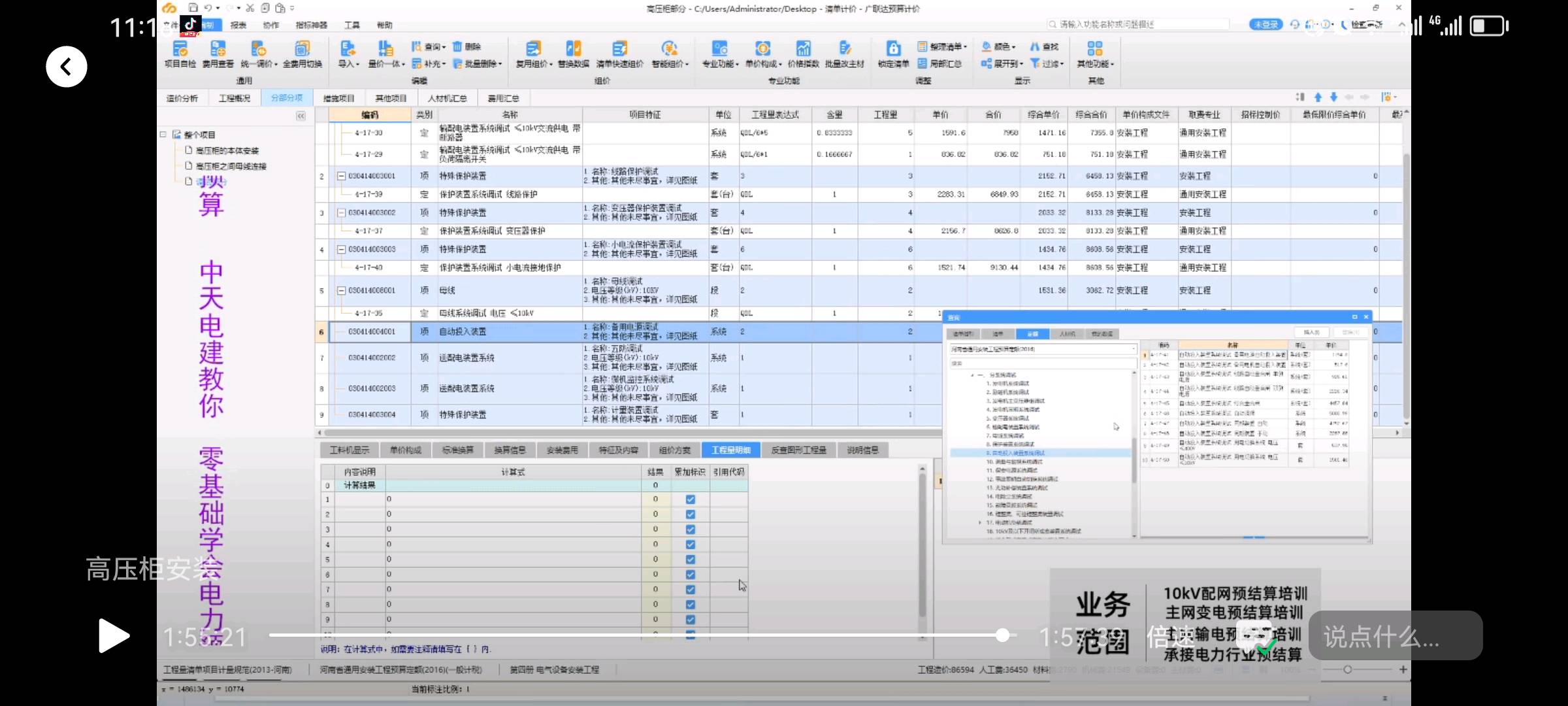Click the save icon in title bar
The height and width of the screenshot is (706, 1568).
pos(193,8)
